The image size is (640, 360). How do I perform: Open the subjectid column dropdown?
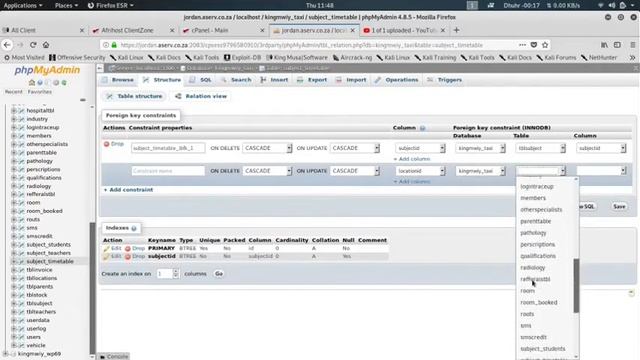[x=420, y=148]
